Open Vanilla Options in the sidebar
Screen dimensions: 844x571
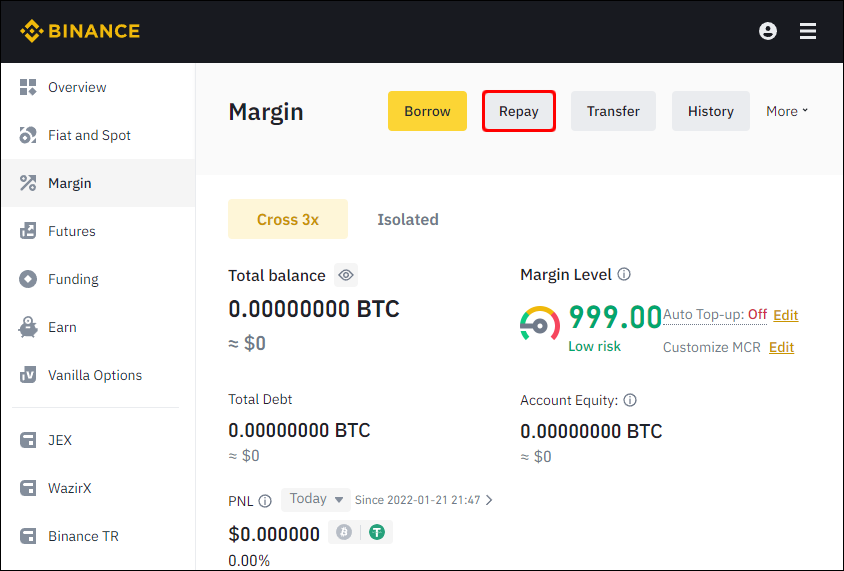[x=99, y=375]
